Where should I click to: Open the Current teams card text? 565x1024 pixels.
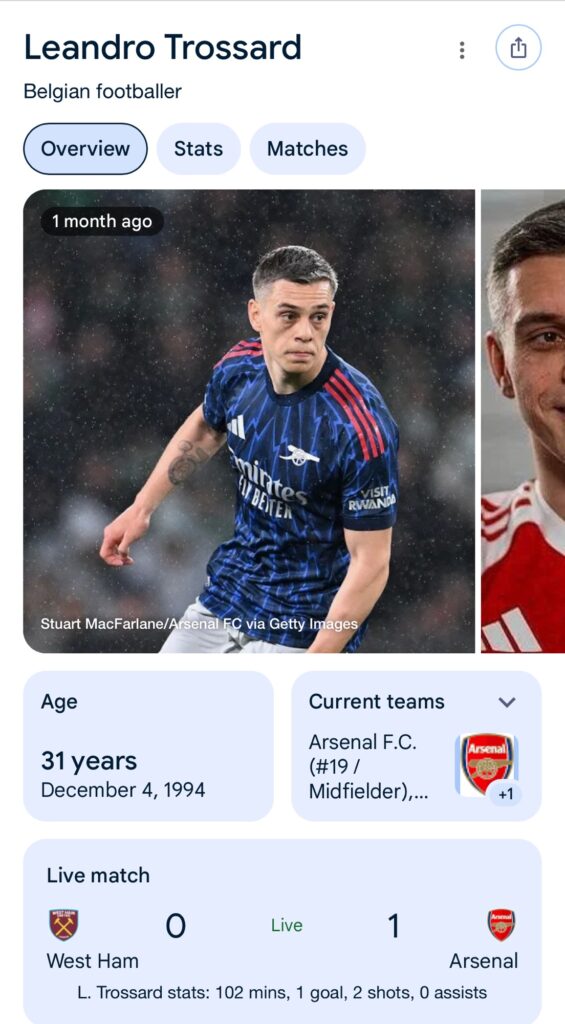pyautogui.click(x=369, y=767)
